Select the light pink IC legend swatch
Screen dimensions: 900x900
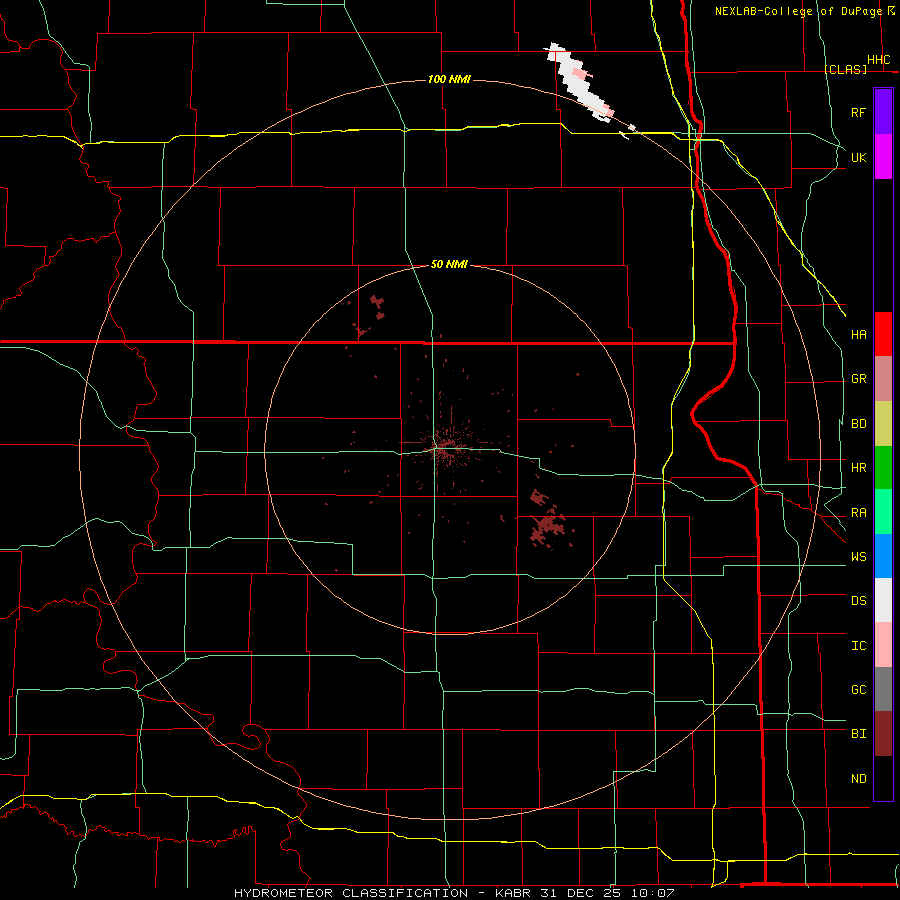pyautogui.click(x=883, y=645)
